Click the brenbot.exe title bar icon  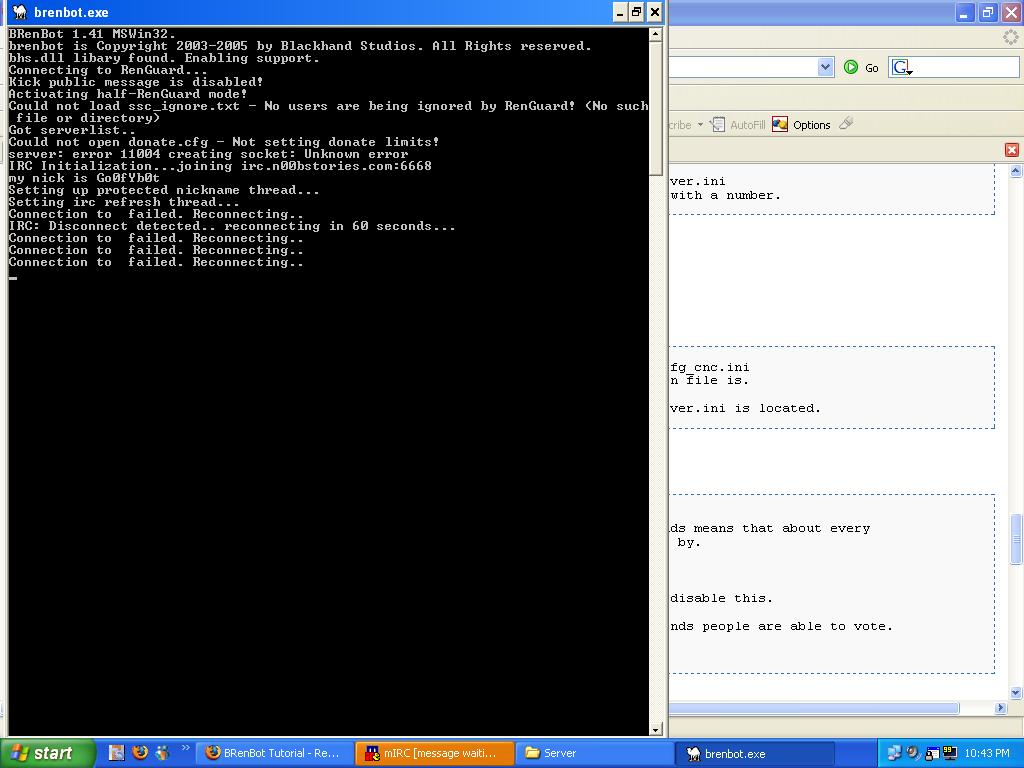tap(19, 12)
